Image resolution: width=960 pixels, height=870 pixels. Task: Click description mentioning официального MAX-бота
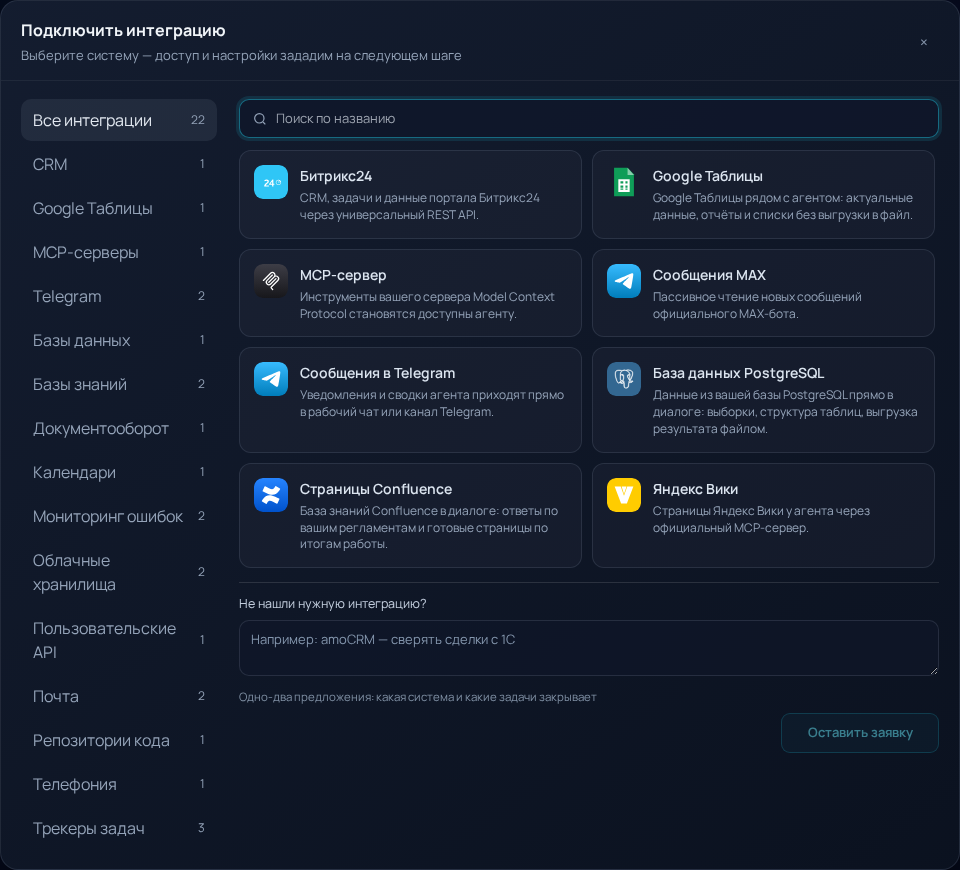(757, 305)
